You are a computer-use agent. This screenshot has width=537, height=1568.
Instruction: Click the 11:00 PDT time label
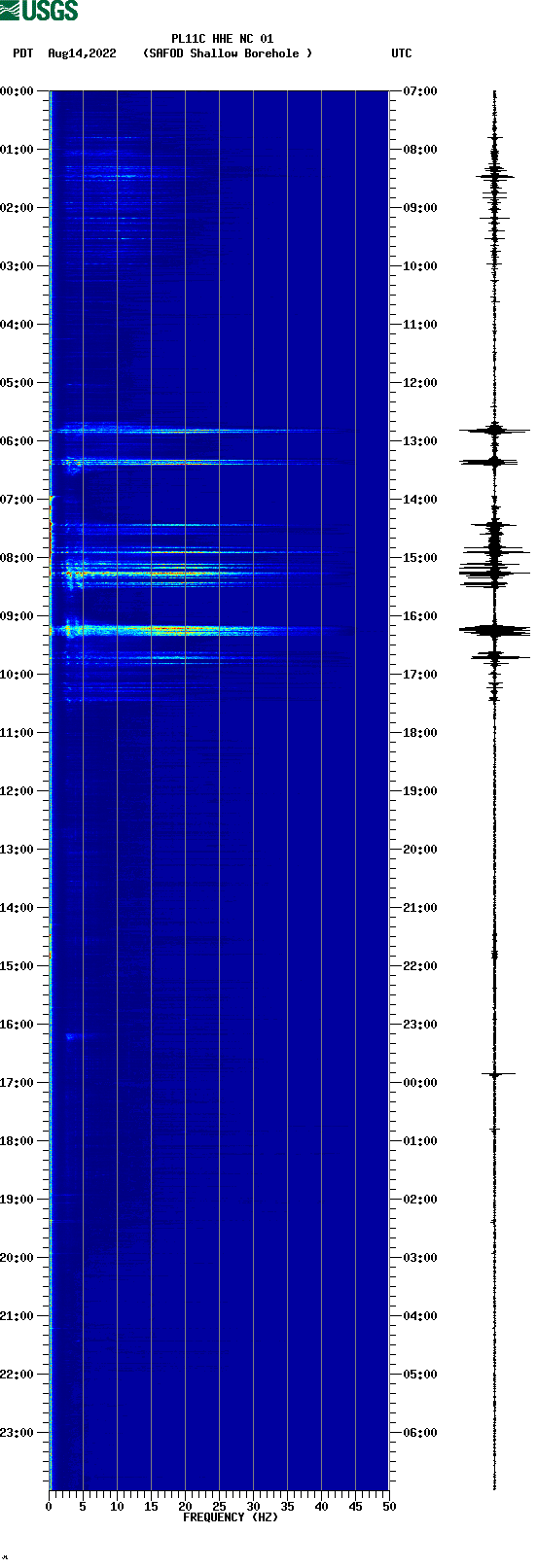tap(18, 733)
